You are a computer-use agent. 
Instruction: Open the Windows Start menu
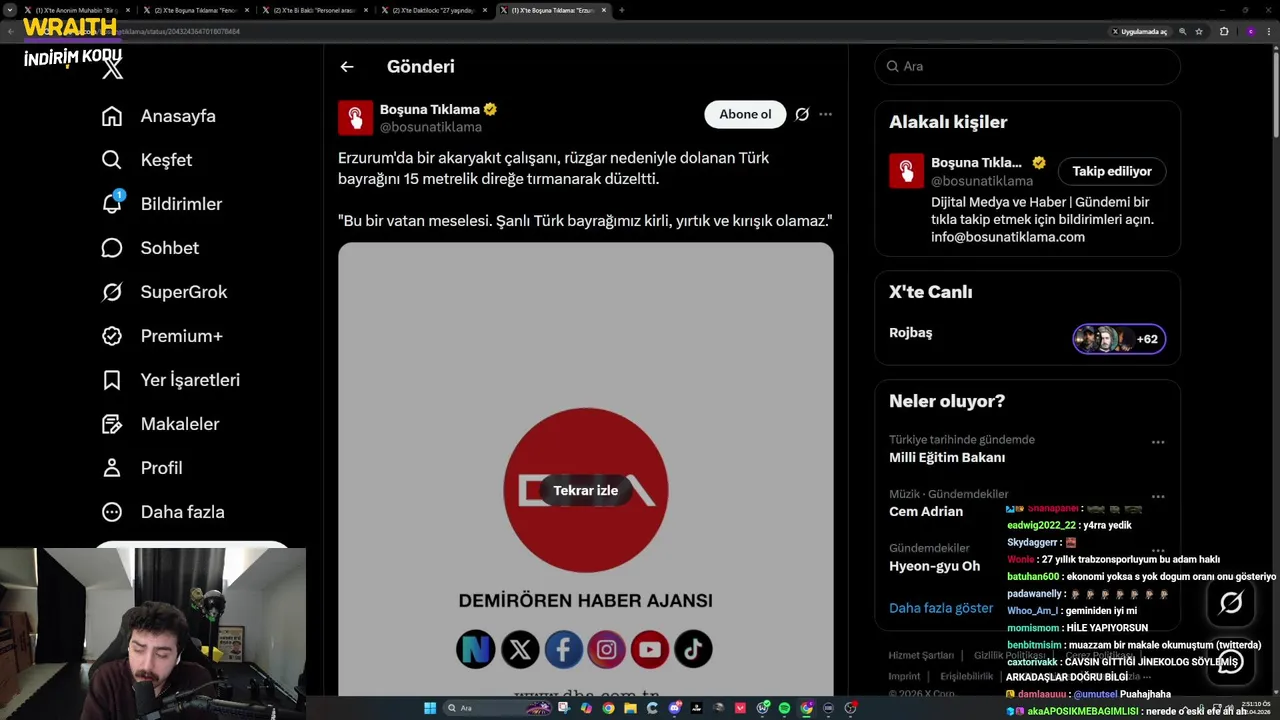click(430, 708)
